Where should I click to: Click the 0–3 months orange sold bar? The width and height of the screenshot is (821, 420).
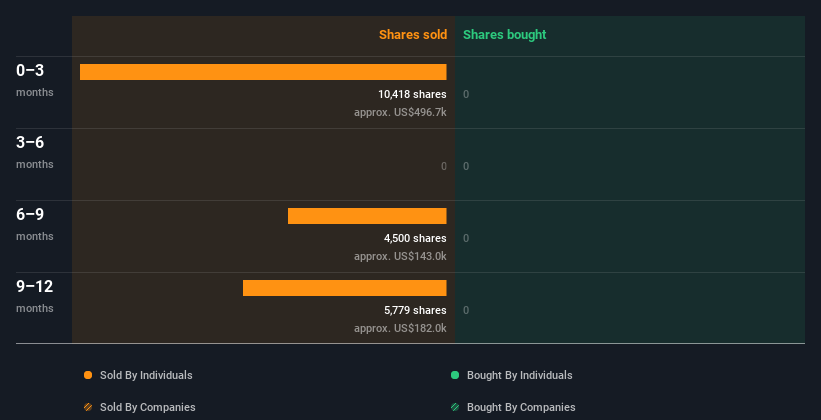[x=263, y=72]
